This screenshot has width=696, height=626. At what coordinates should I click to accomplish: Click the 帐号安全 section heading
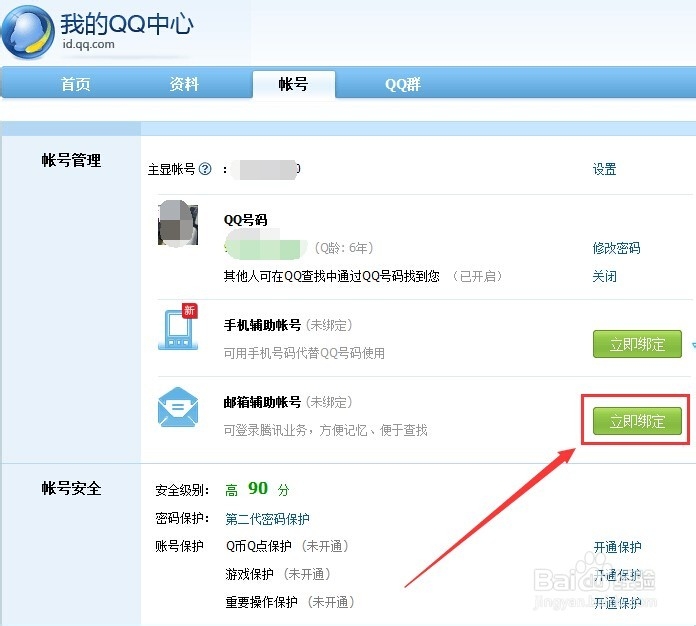(71, 488)
